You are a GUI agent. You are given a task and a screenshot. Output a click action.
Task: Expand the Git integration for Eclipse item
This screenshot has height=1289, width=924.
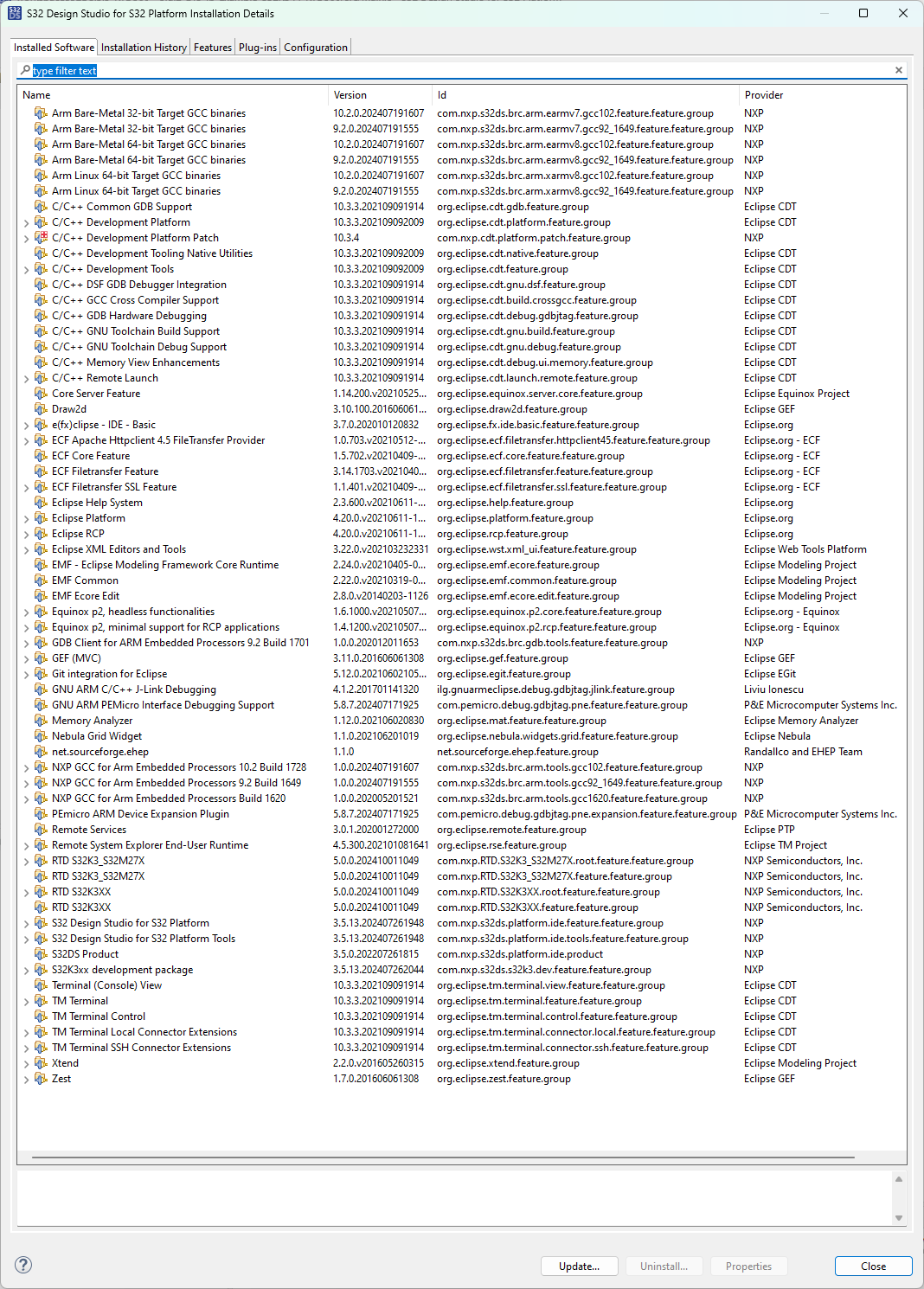tap(25, 673)
